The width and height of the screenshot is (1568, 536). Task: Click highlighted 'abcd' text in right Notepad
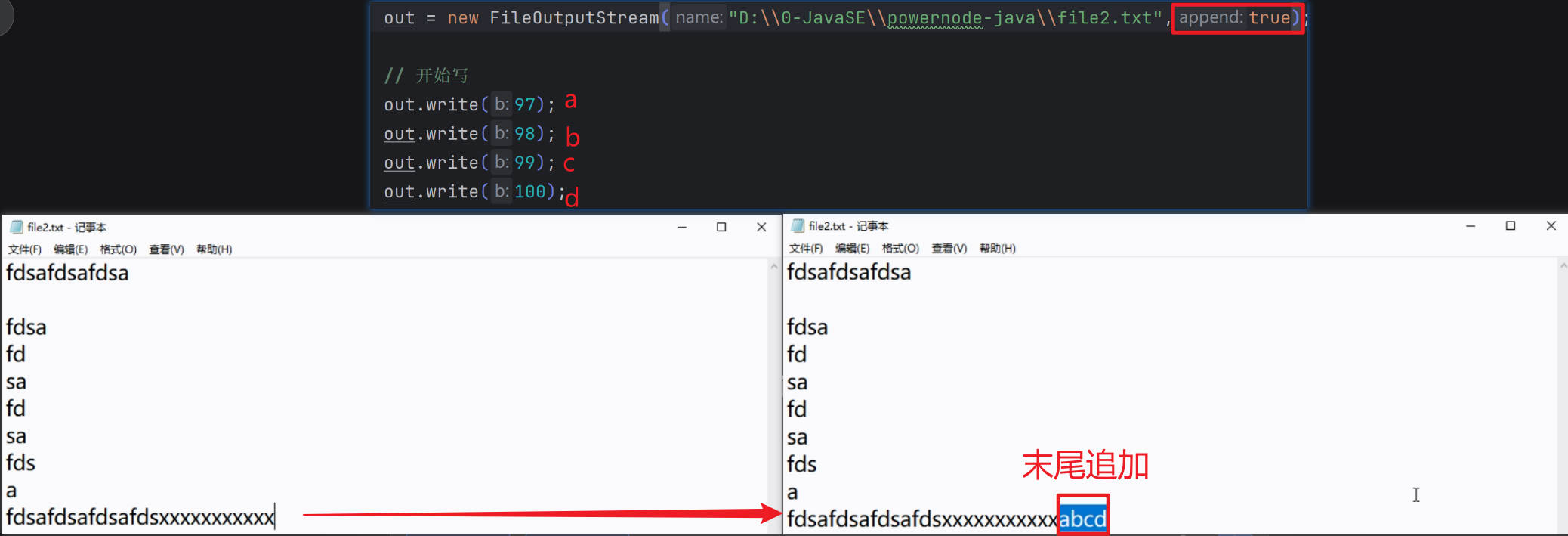pyautogui.click(x=1082, y=519)
